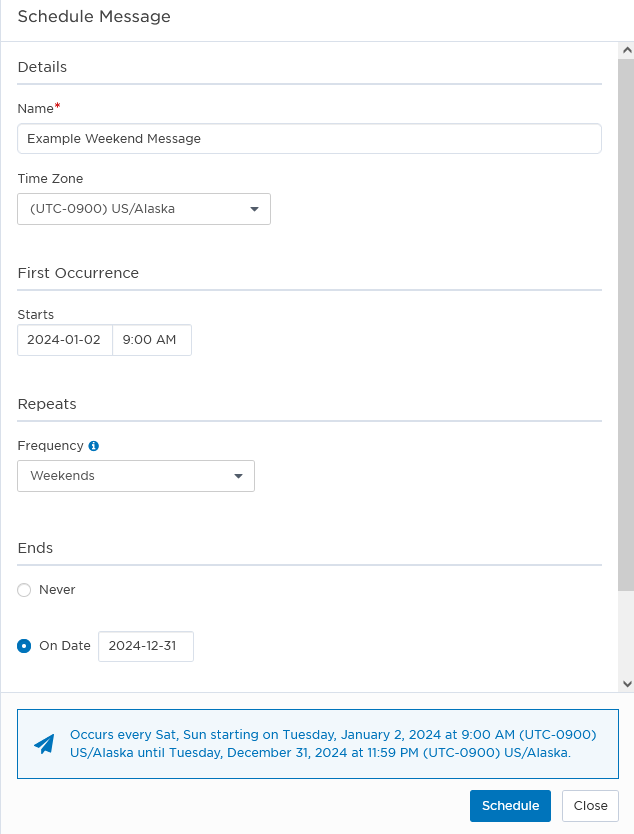
Task: Click the start time field 9:00 AM
Action: pyautogui.click(x=150, y=340)
